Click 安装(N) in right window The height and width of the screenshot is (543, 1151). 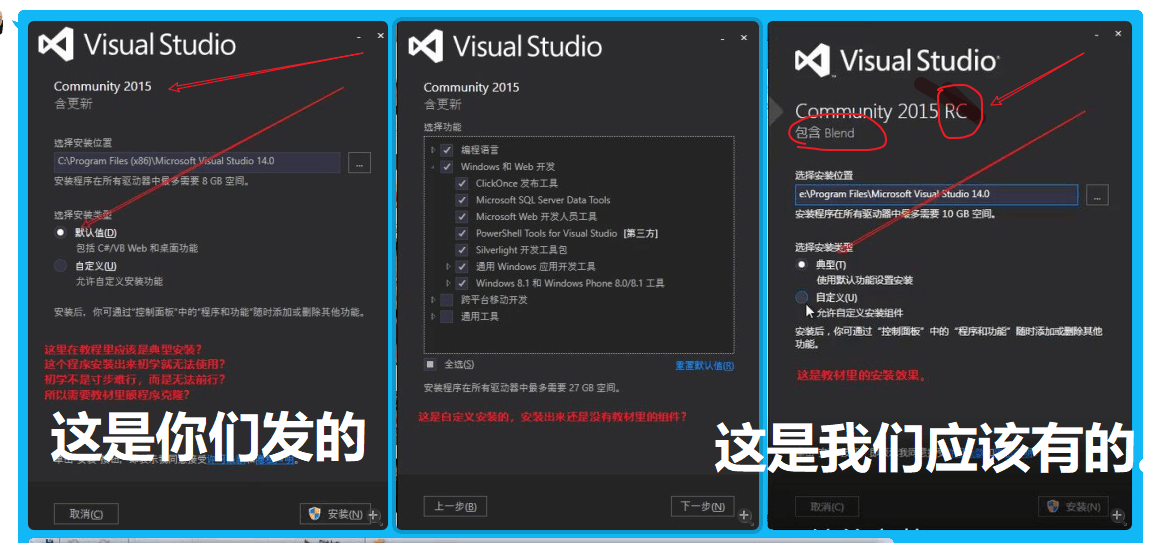click(x=1073, y=506)
